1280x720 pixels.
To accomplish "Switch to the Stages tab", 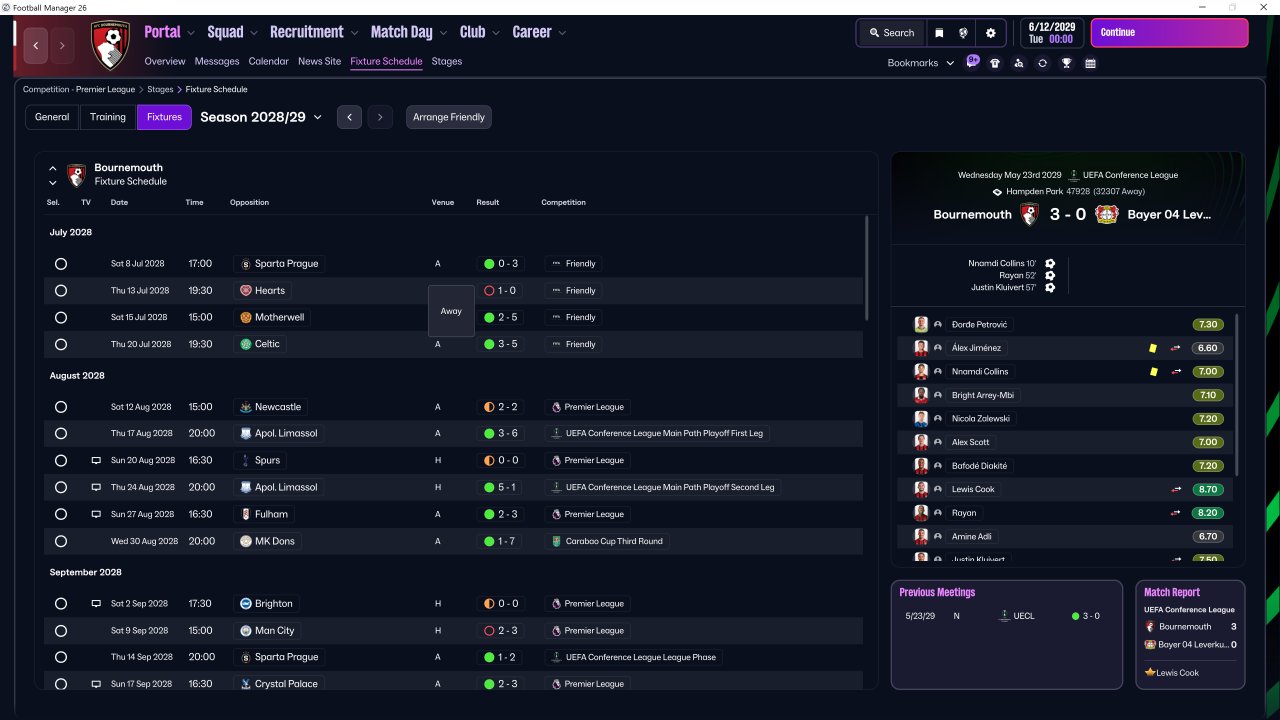I will click(x=446, y=61).
